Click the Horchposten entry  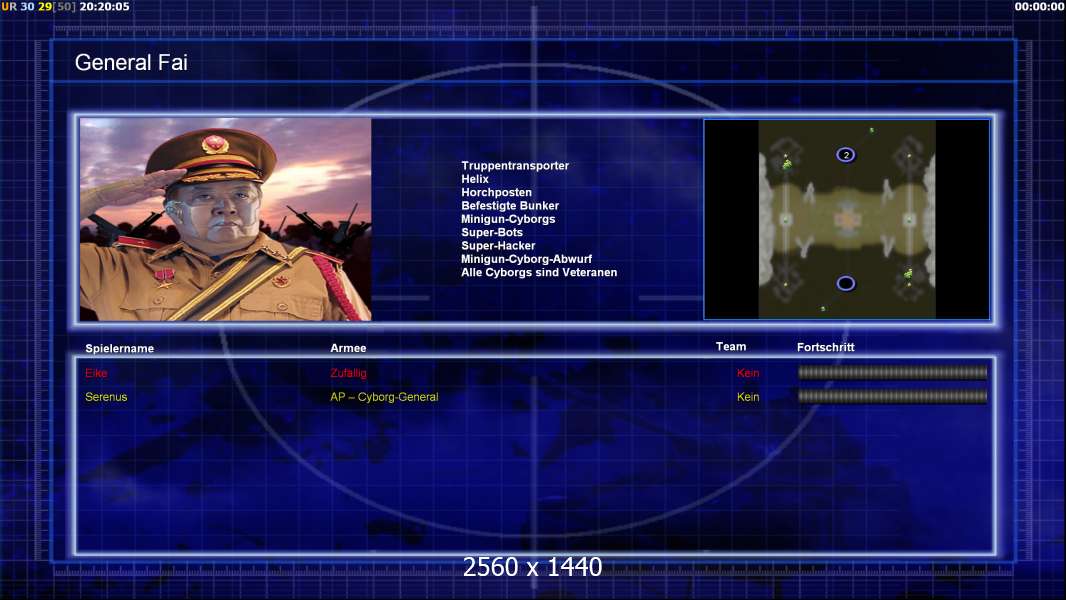pyautogui.click(x=496, y=192)
